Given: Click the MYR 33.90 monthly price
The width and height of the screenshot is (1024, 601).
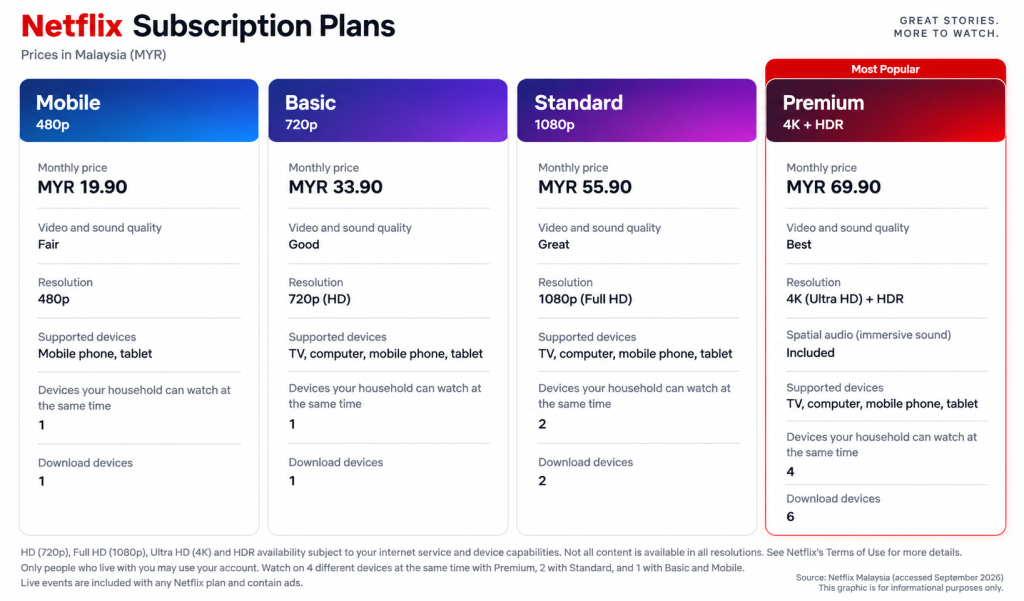Looking at the screenshot, I should [x=336, y=187].
